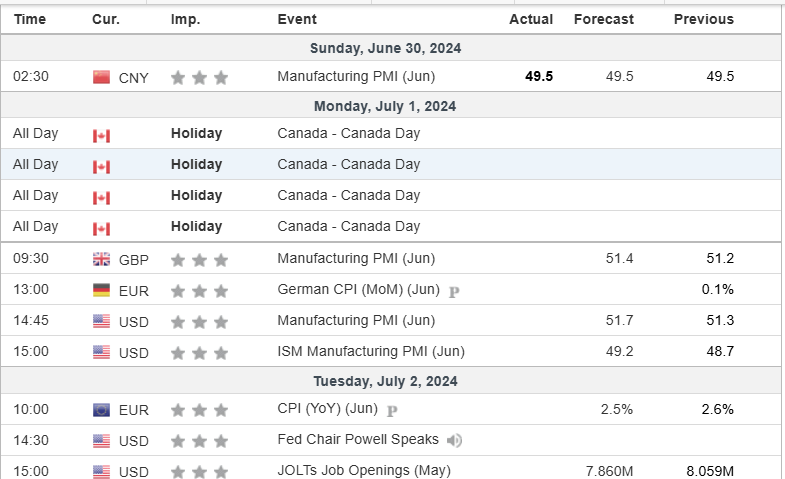Sort by the Time column header

29,19
